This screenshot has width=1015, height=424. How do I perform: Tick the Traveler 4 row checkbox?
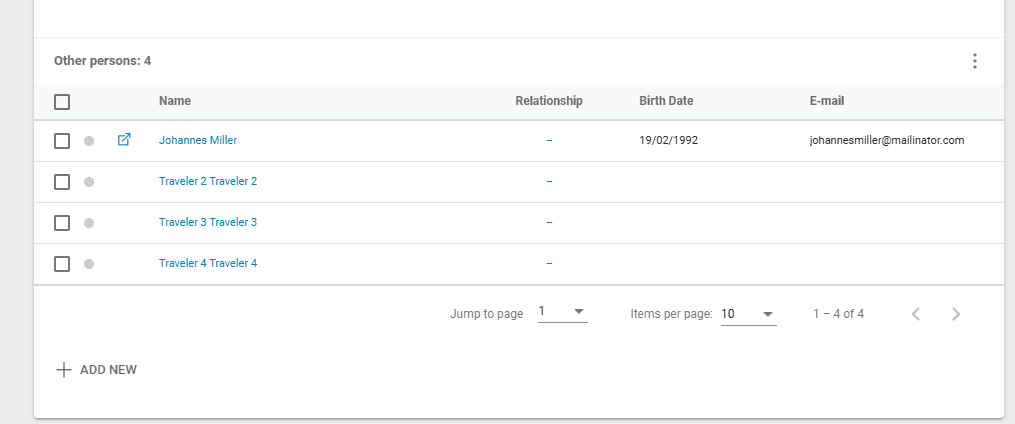pyautogui.click(x=62, y=264)
